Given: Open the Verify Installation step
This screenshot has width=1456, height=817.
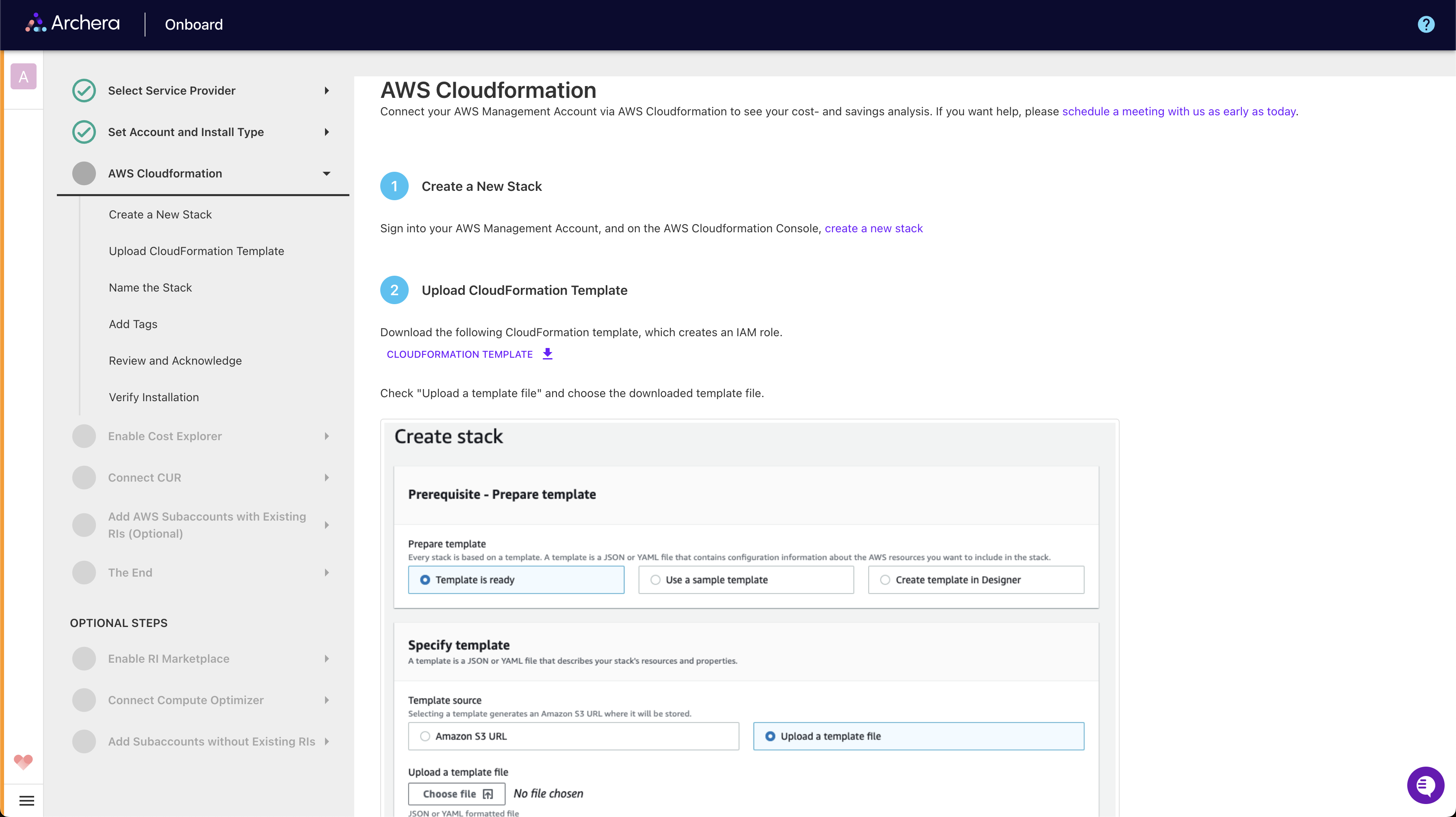Looking at the screenshot, I should 154,397.
